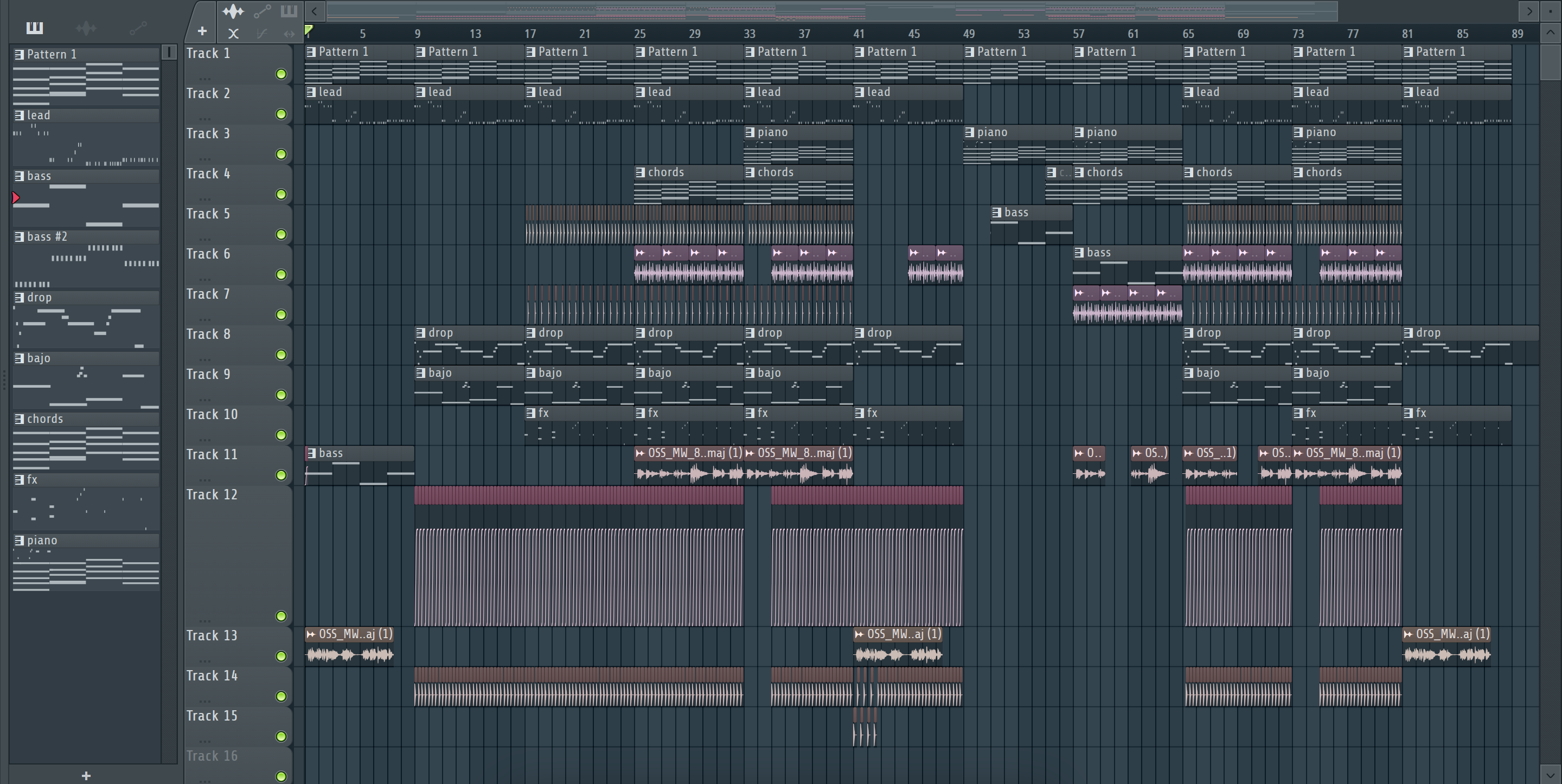Mute Track 1 using its green LED

pos(281,74)
